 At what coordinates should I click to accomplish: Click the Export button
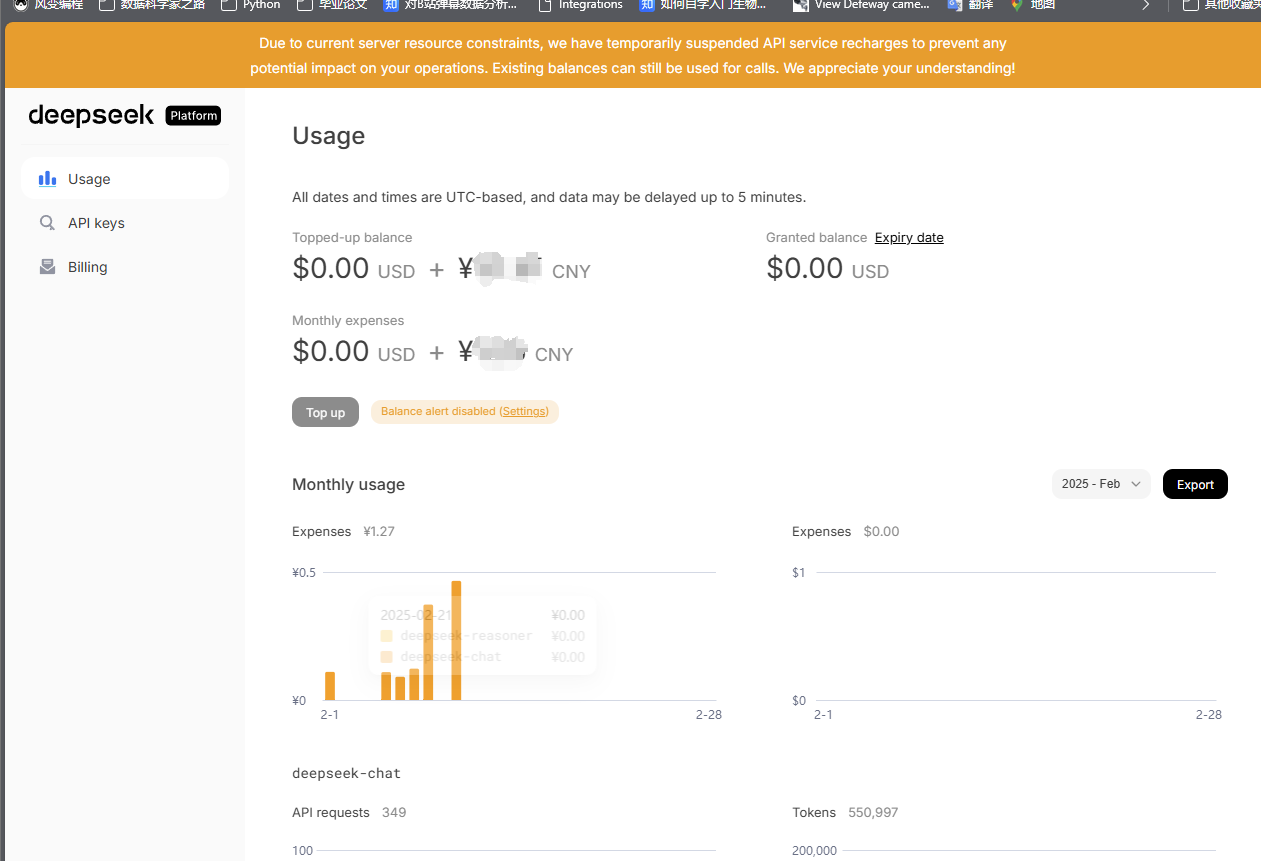point(1195,484)
